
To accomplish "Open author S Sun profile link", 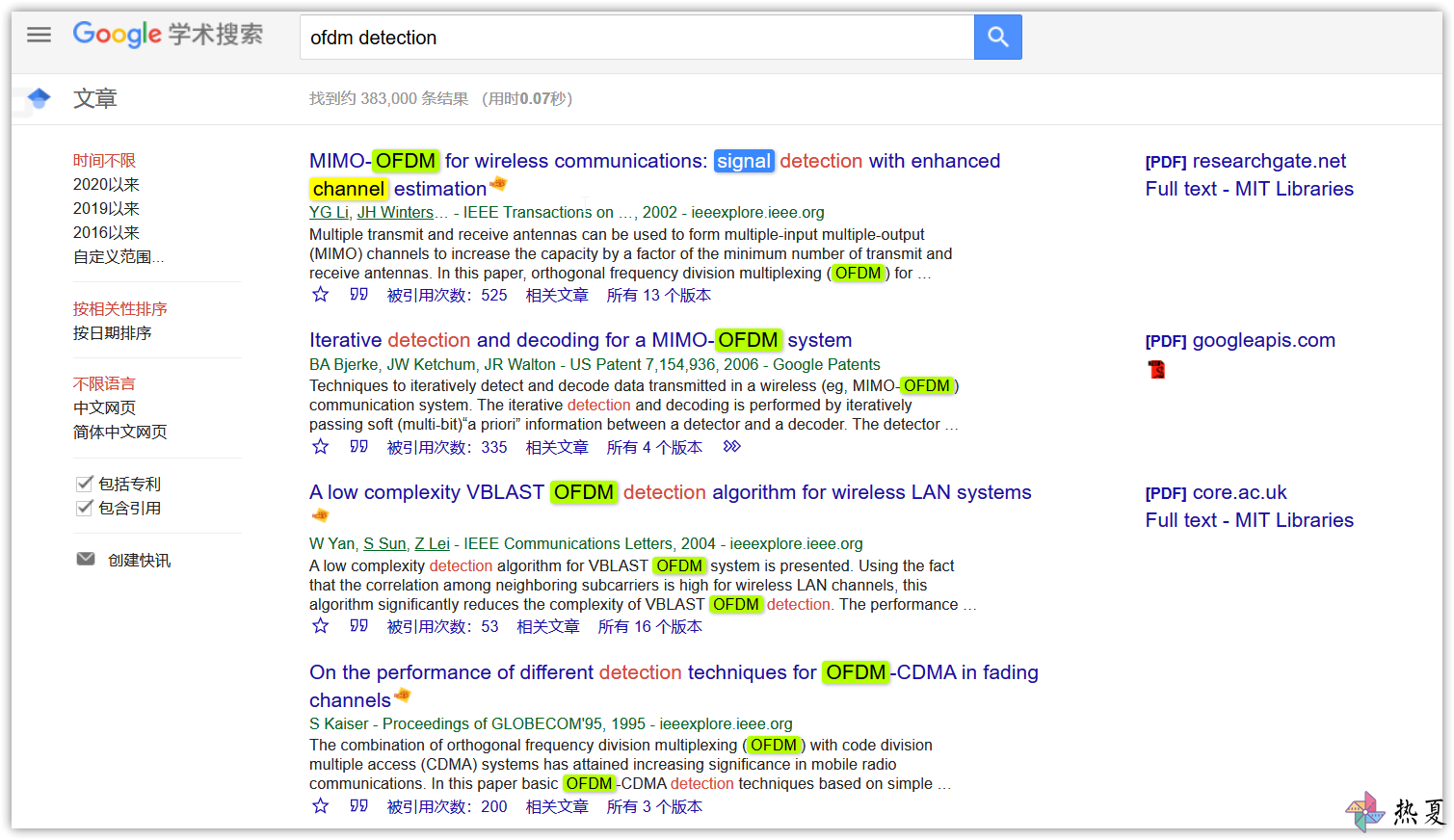I will pos(384,543).
